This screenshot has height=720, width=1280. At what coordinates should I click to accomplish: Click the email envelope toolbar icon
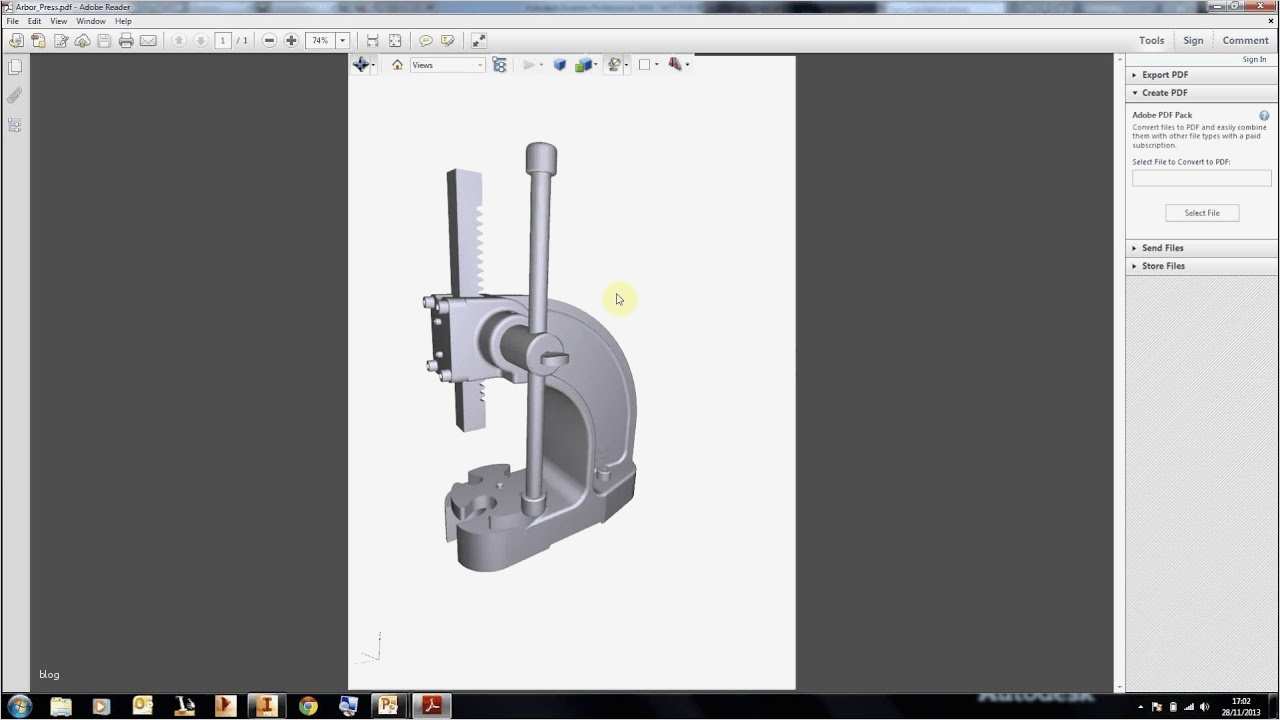(148, 41)
